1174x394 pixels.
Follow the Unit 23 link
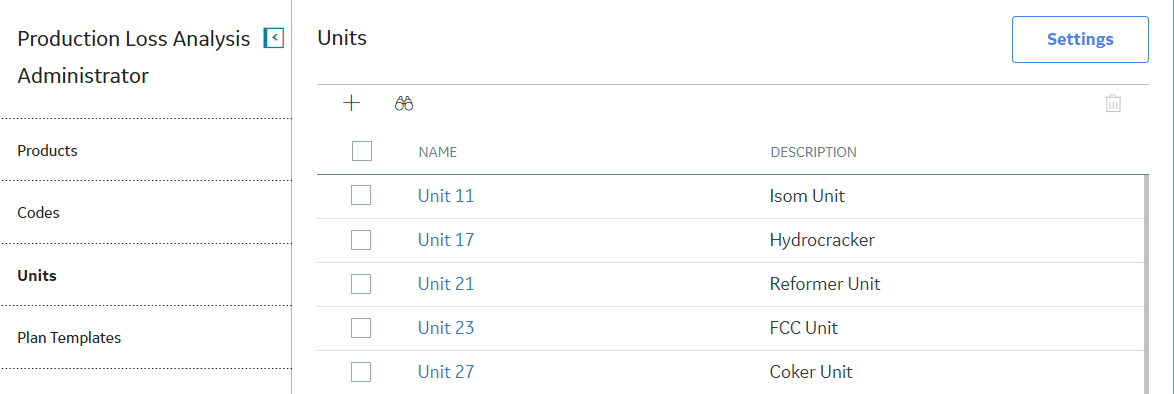(x=445, y=328)
